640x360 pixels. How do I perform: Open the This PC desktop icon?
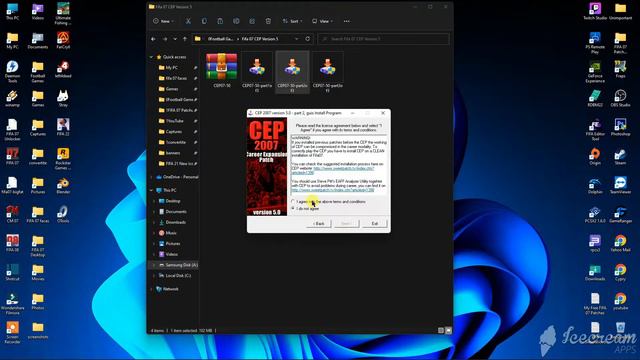pos(12,11)
